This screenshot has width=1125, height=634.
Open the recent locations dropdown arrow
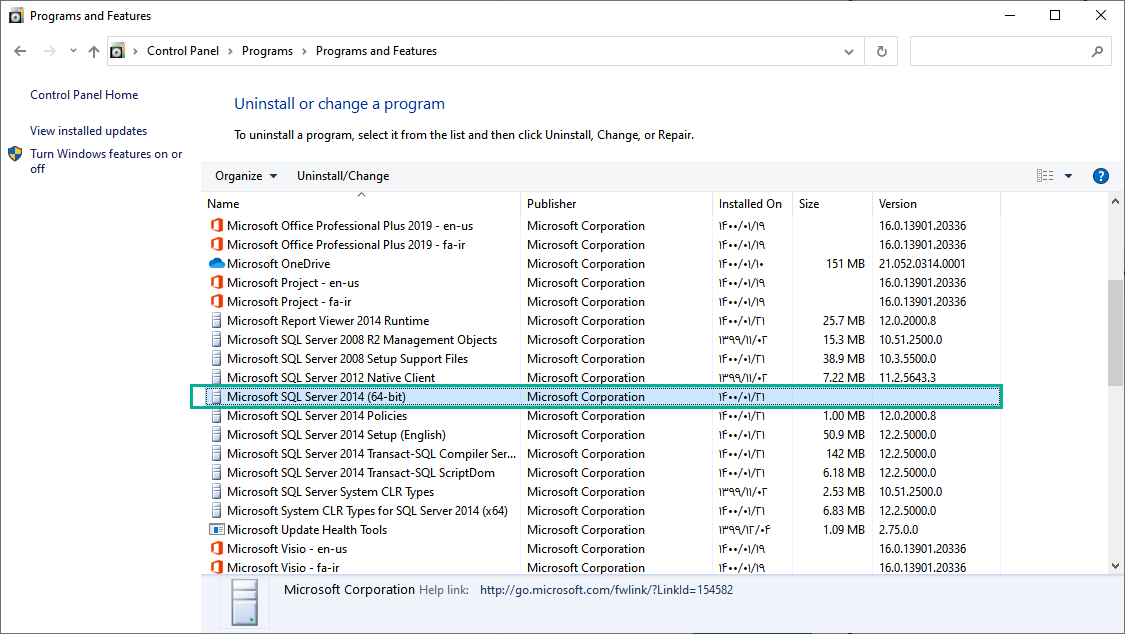[73, 51]
